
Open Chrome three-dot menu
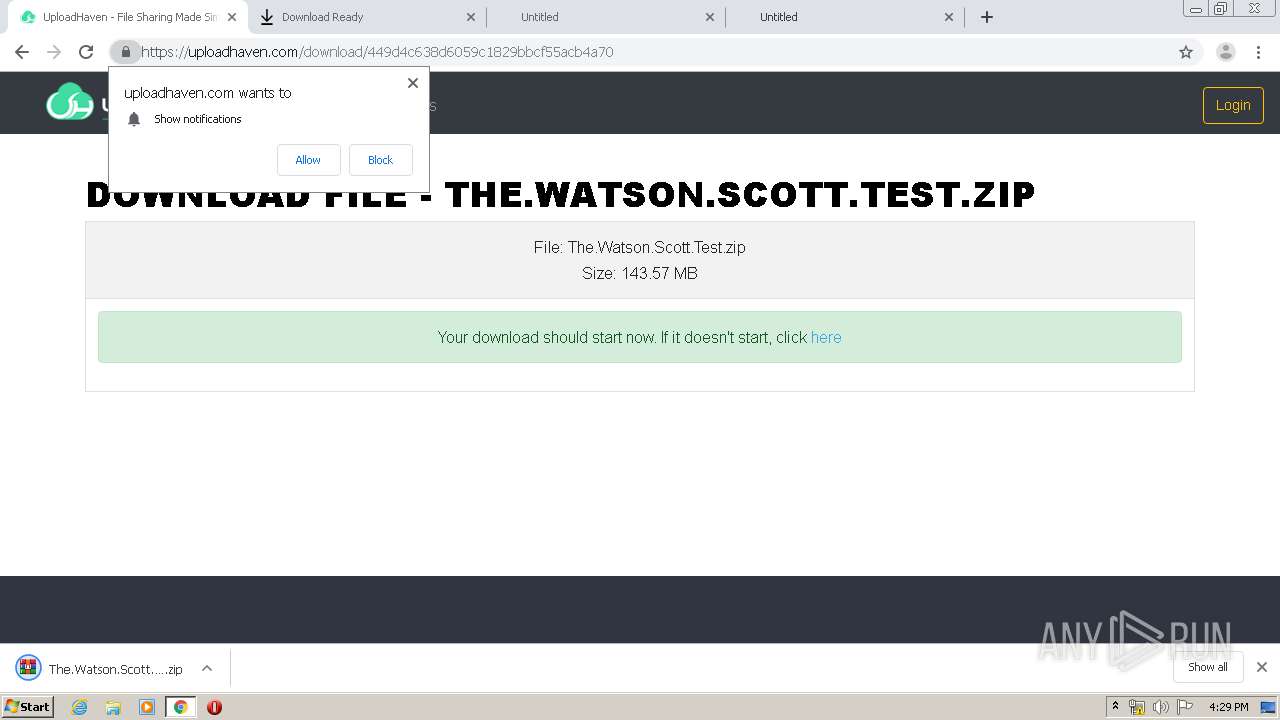click(1259, 52)
